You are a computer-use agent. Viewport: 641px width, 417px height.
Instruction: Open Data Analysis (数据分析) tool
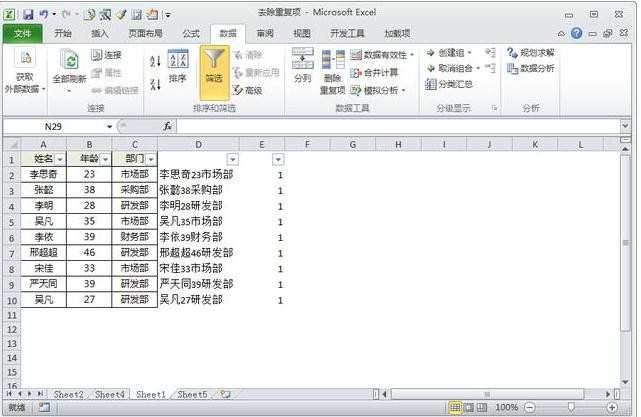pyautogui.click(x=531, y=68)
